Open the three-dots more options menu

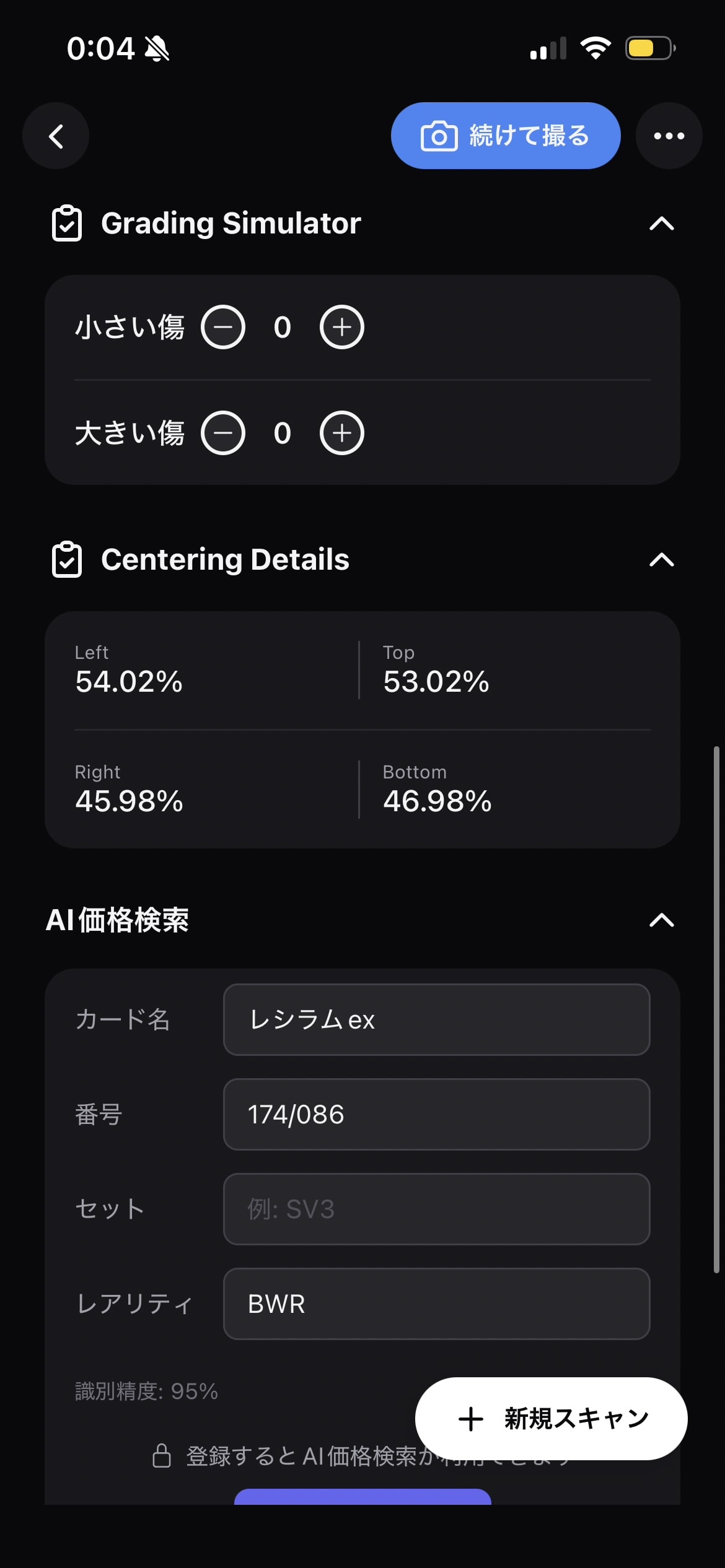[669, 136]
